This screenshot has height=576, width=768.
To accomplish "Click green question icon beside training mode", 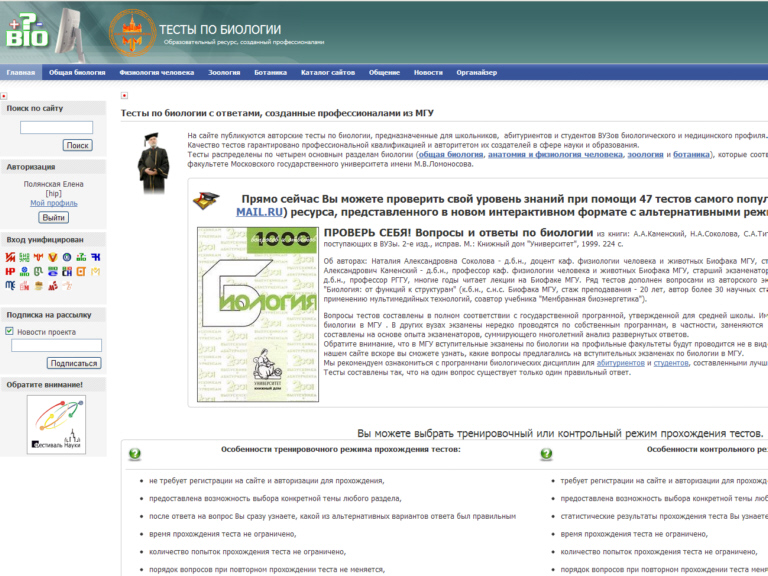I will (135, 454).
